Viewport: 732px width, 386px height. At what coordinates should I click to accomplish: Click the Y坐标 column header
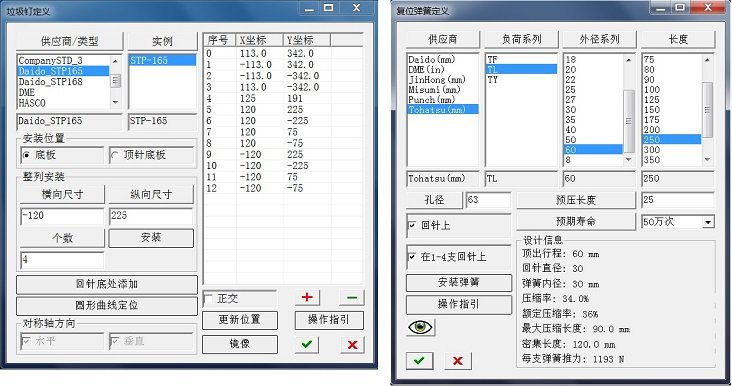[x=306, y=40]
